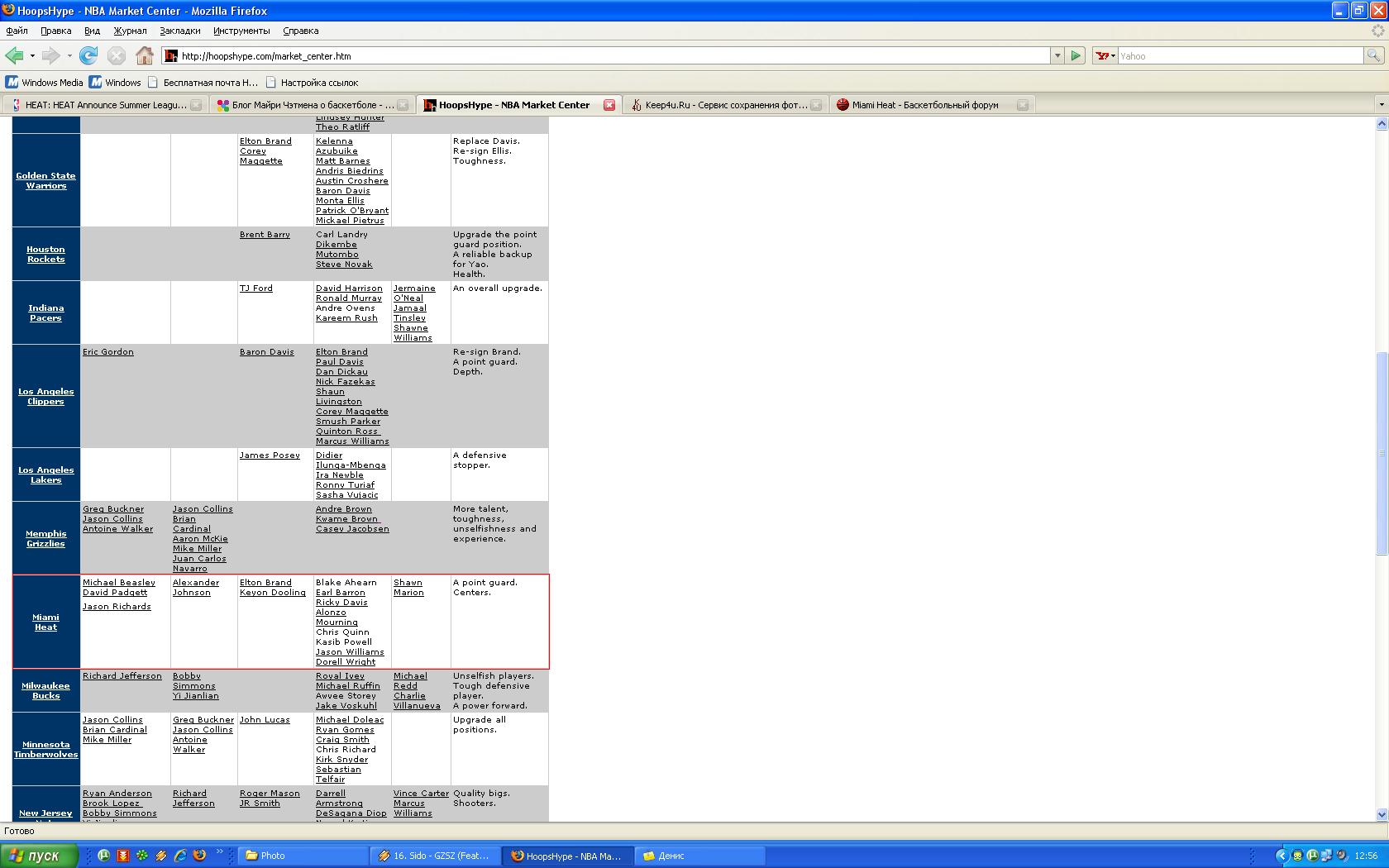
Task: Open the Shawn Marion link in Miami row
Action: [408, 587]
